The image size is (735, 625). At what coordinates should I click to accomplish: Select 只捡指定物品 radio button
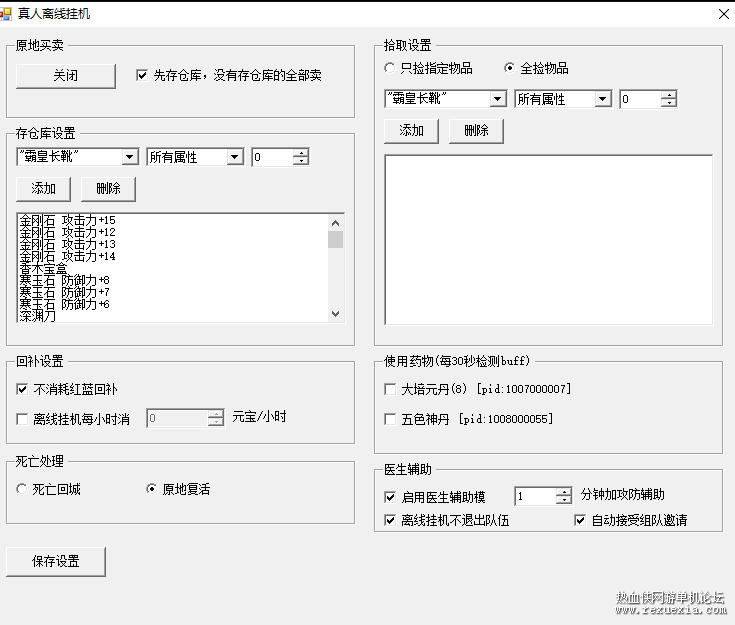pyautogui.click(x=389, y=68)
